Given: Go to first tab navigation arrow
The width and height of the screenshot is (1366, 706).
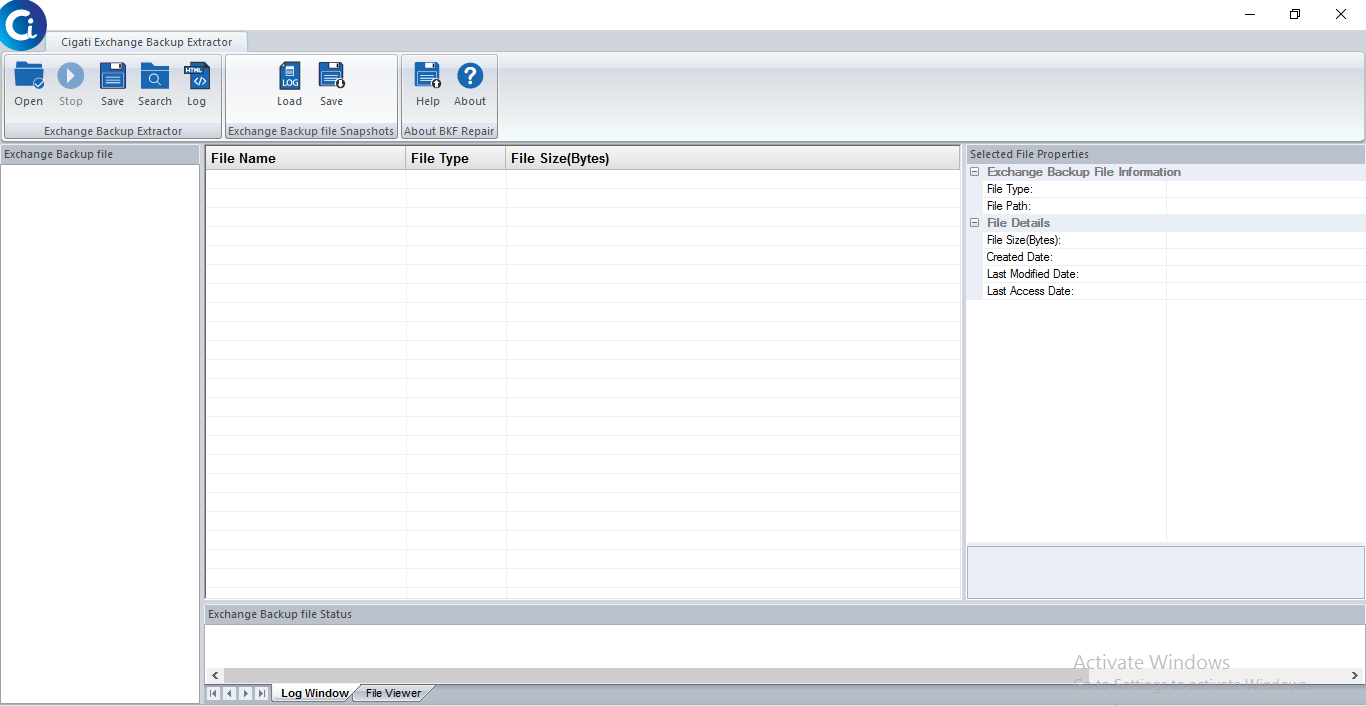Looking at the screenshot, I should coord(214,693).
